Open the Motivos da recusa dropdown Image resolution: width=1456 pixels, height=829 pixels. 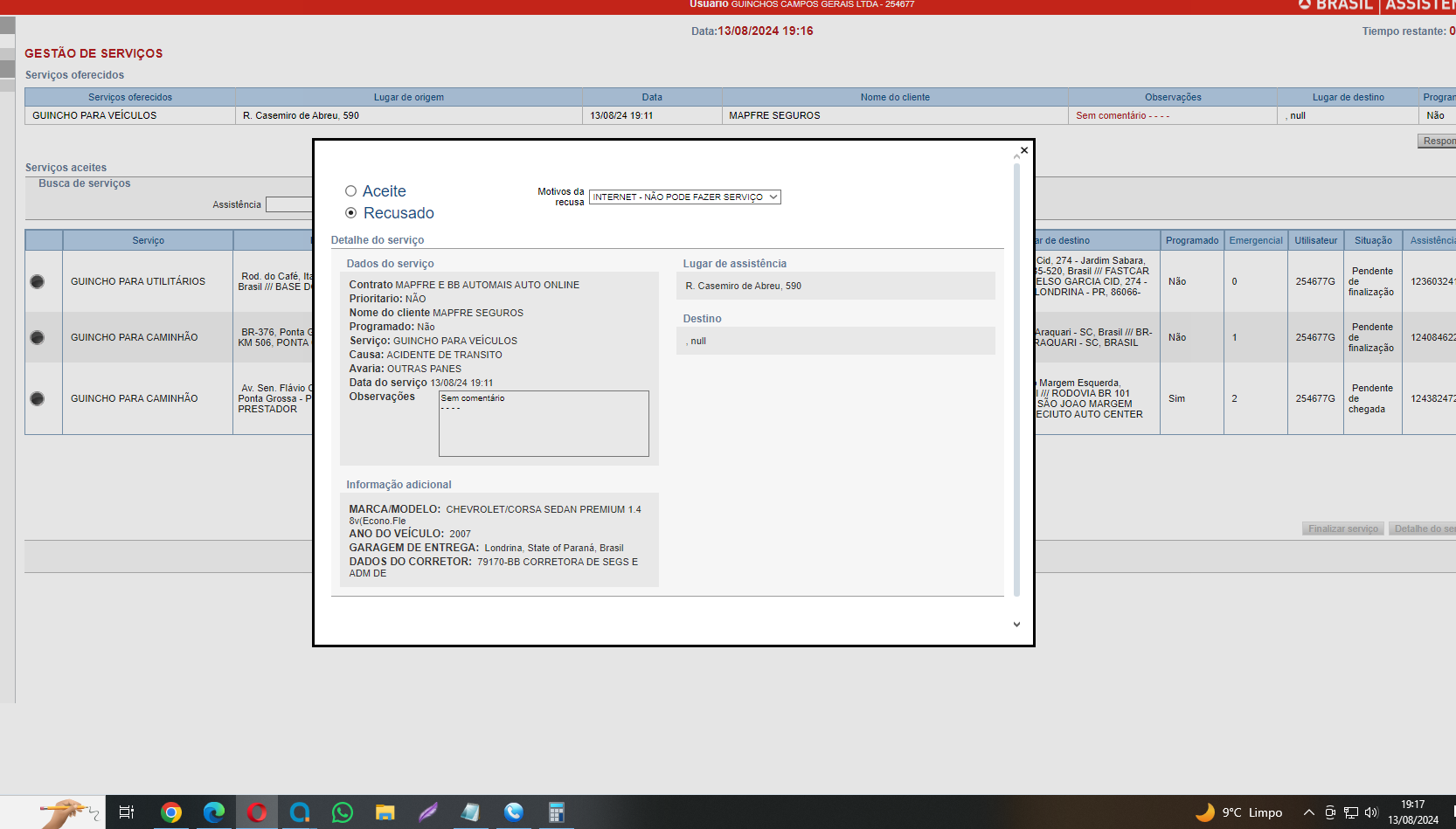[684, 197]
